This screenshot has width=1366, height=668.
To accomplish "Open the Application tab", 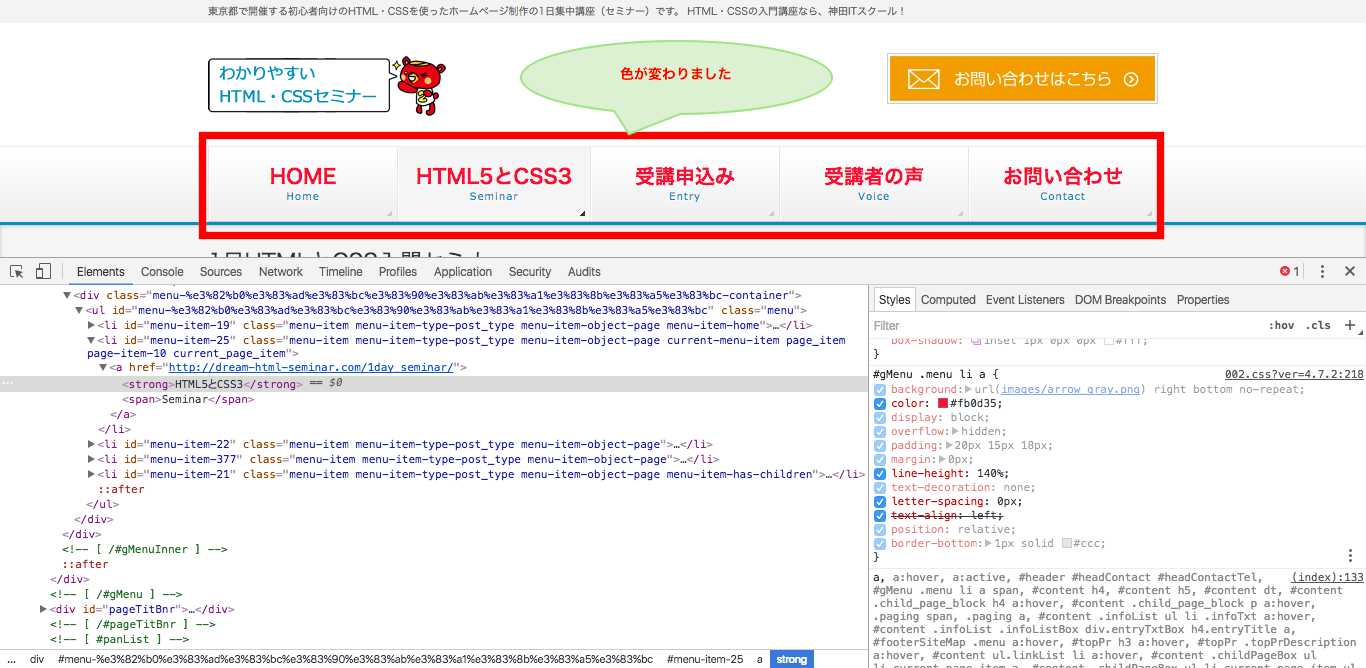I will pyautogui.click(x=463, y=272).
